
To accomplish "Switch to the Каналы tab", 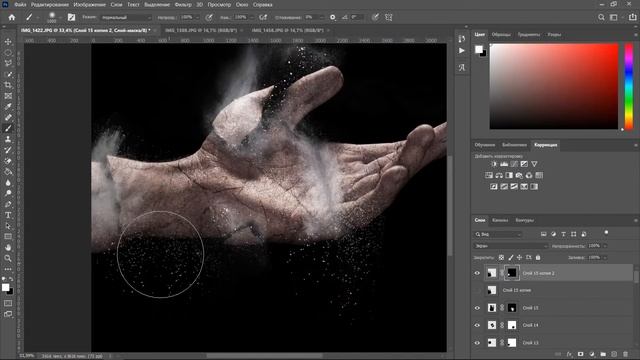I will click(500, 220).
